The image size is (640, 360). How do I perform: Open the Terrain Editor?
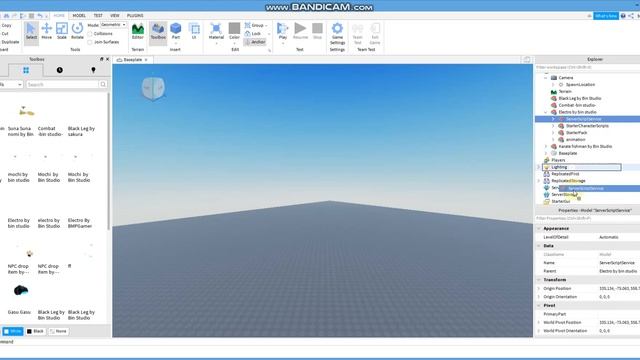click(x=138, y=31)
